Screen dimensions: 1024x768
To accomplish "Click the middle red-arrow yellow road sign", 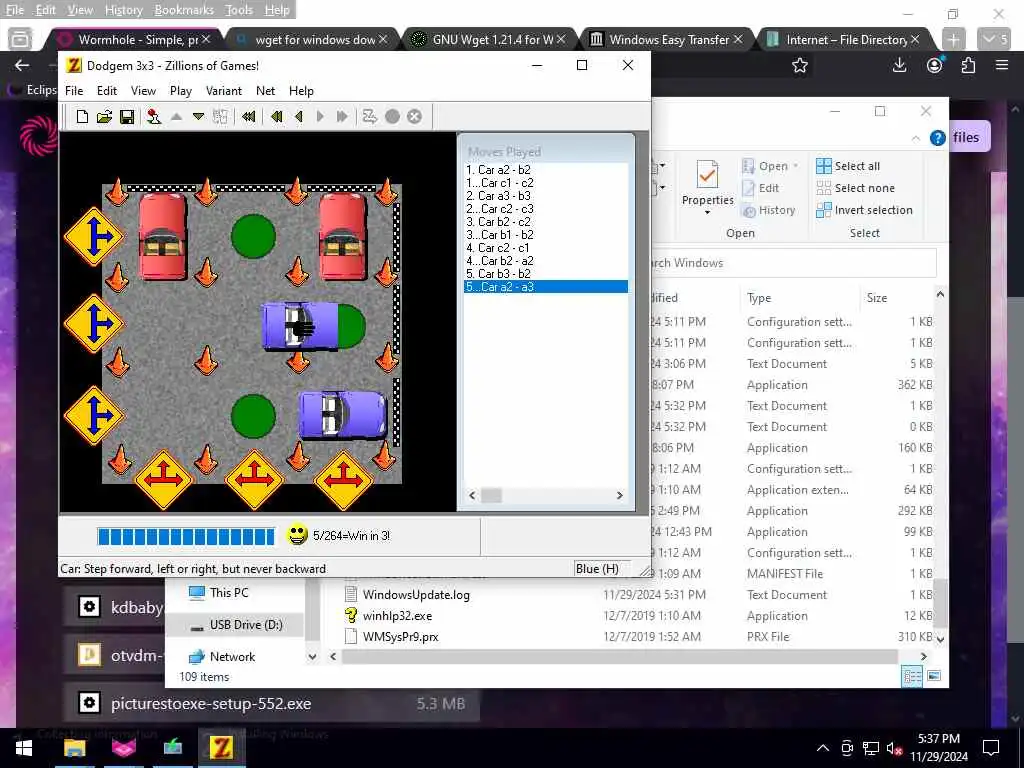I will click(254, 480).
